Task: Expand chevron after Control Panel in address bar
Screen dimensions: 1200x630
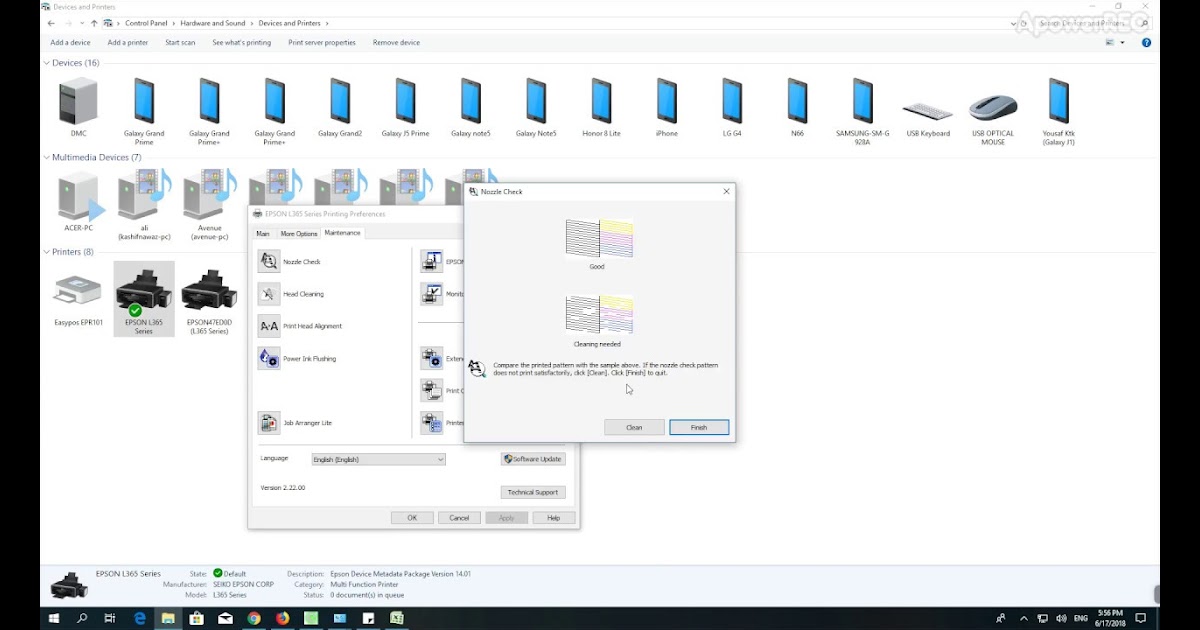Action: (x=173, y=23)
